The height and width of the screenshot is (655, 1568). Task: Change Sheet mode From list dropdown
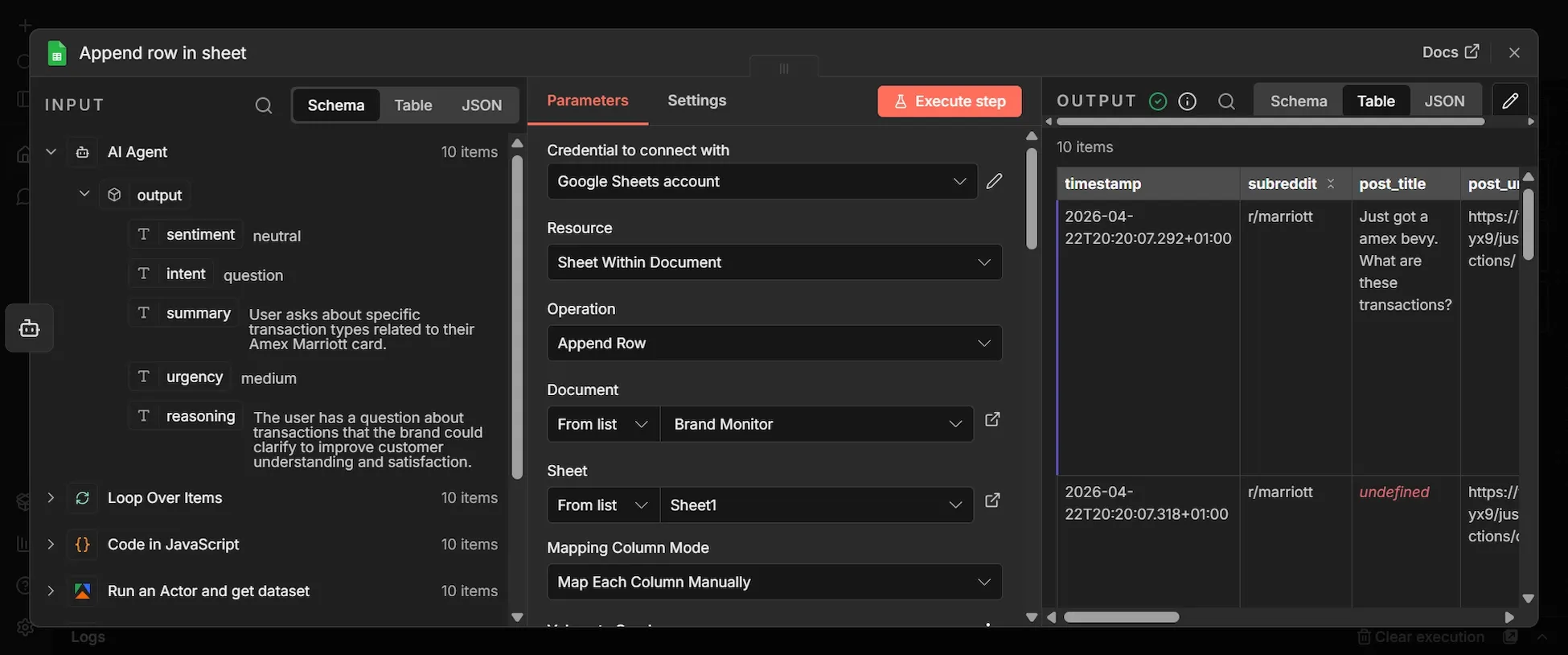603,505
